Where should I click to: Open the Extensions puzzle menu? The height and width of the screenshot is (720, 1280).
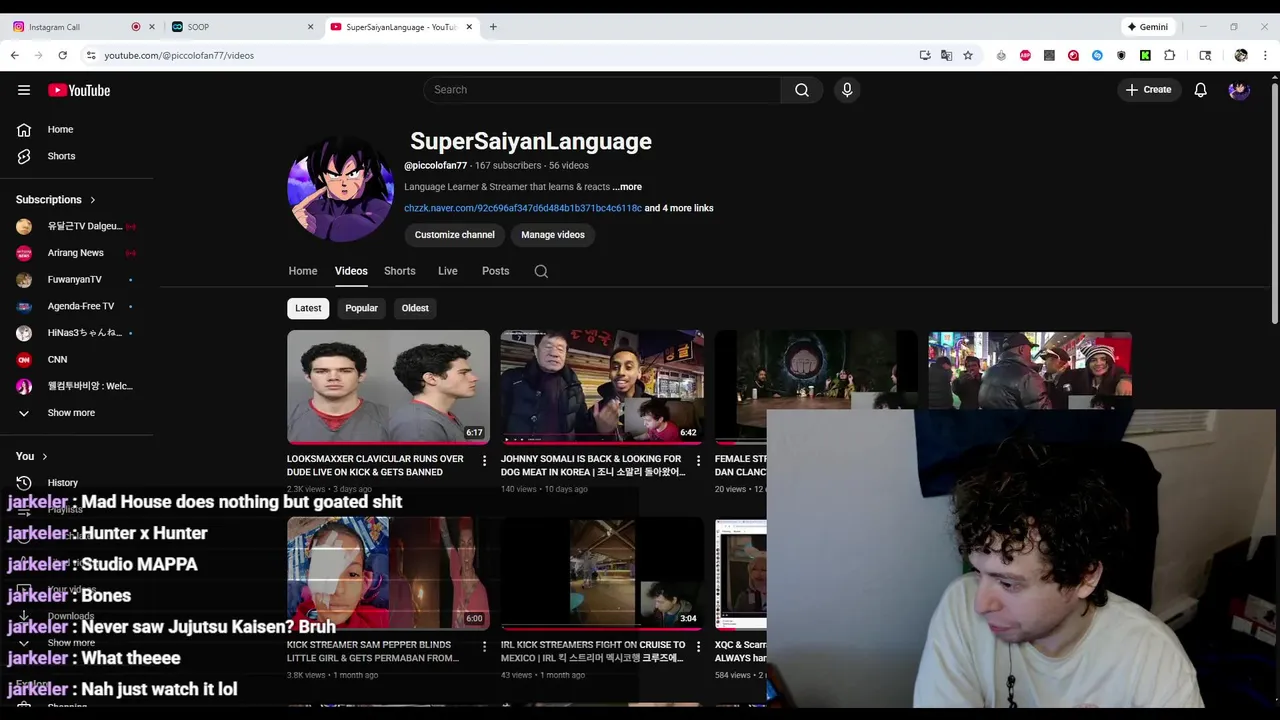pos(1170,55)
